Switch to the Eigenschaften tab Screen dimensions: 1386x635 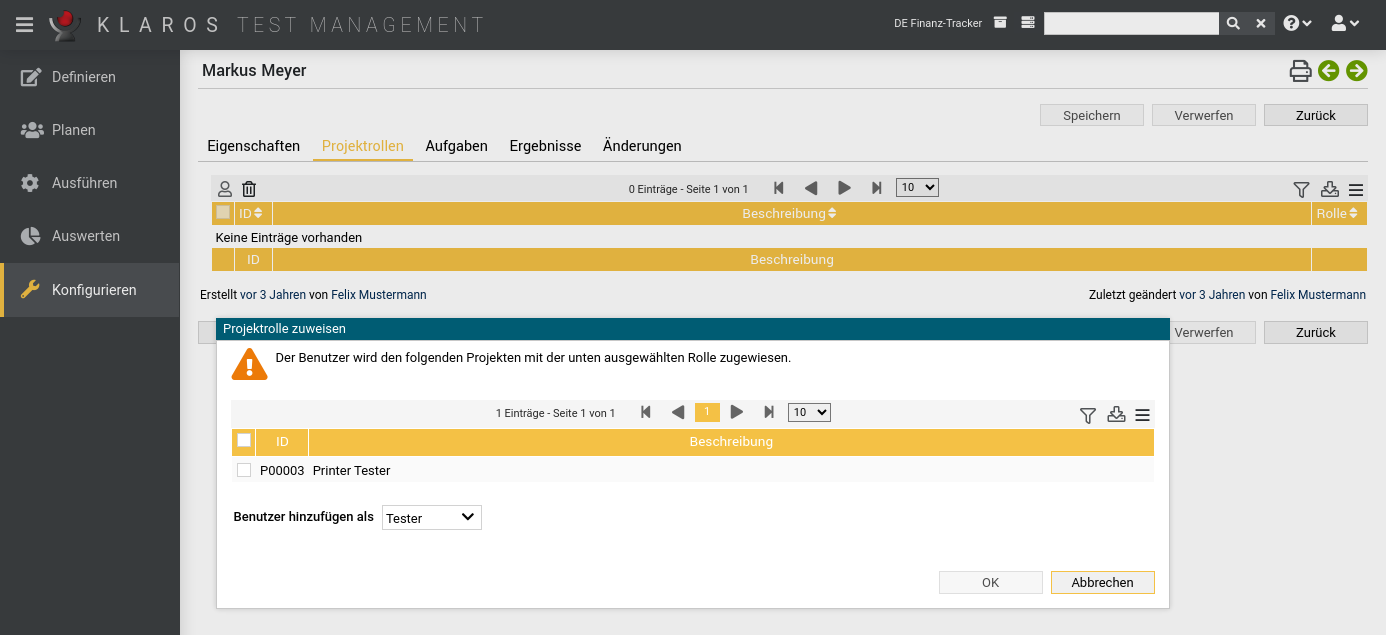[254, 146]
